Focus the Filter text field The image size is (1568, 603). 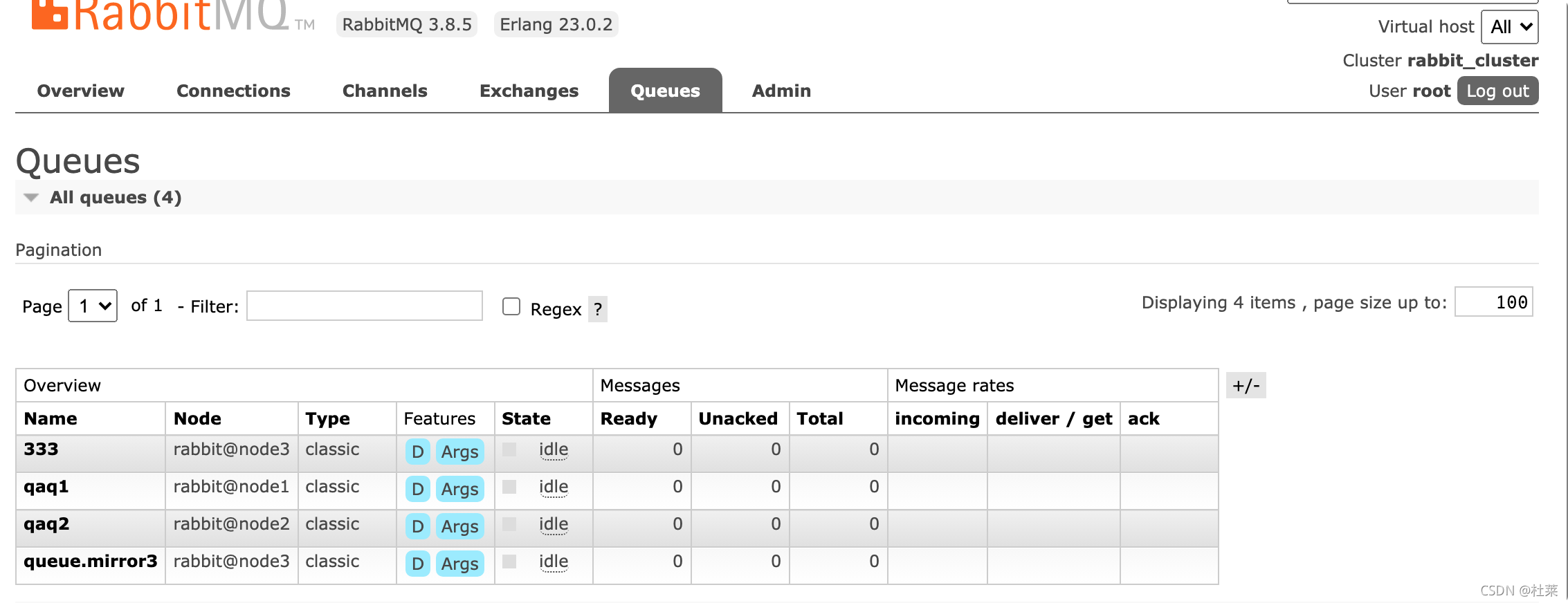click(x=365, y=306)
